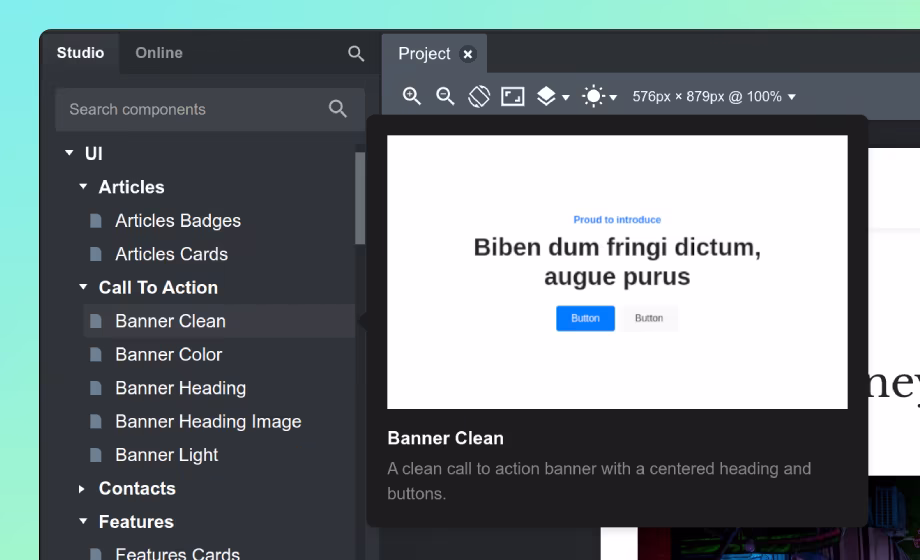Click the Articles Badges file icon
This screenshot has width=920, height=560.
pyautogui.click(x=96, y=221)
